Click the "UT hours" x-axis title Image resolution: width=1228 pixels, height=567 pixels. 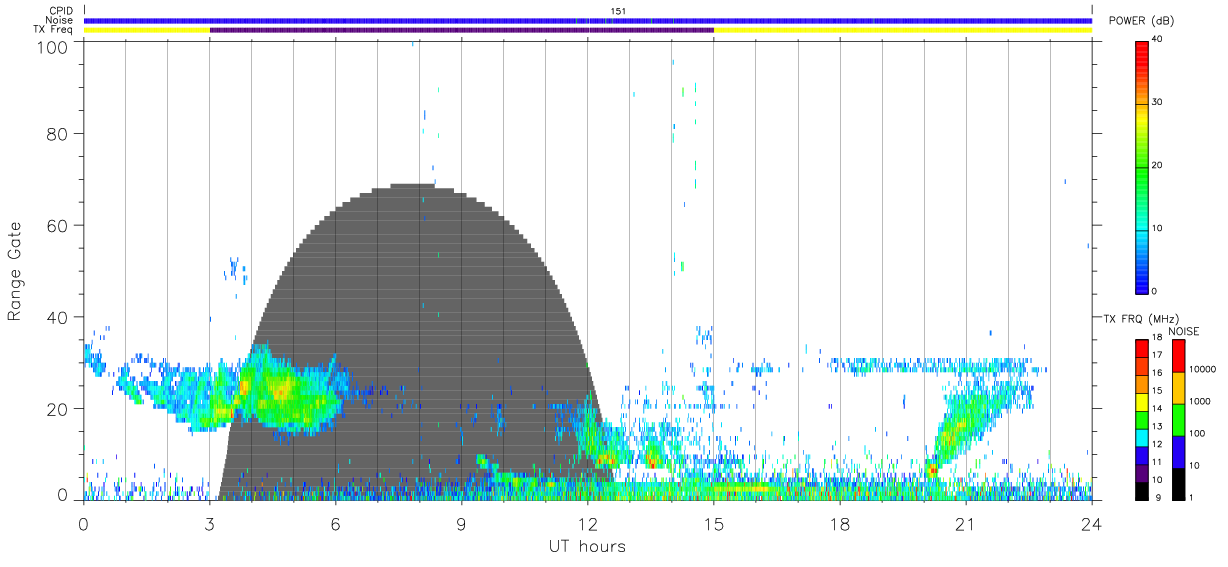pyautogui.click(x=587, y=546)
